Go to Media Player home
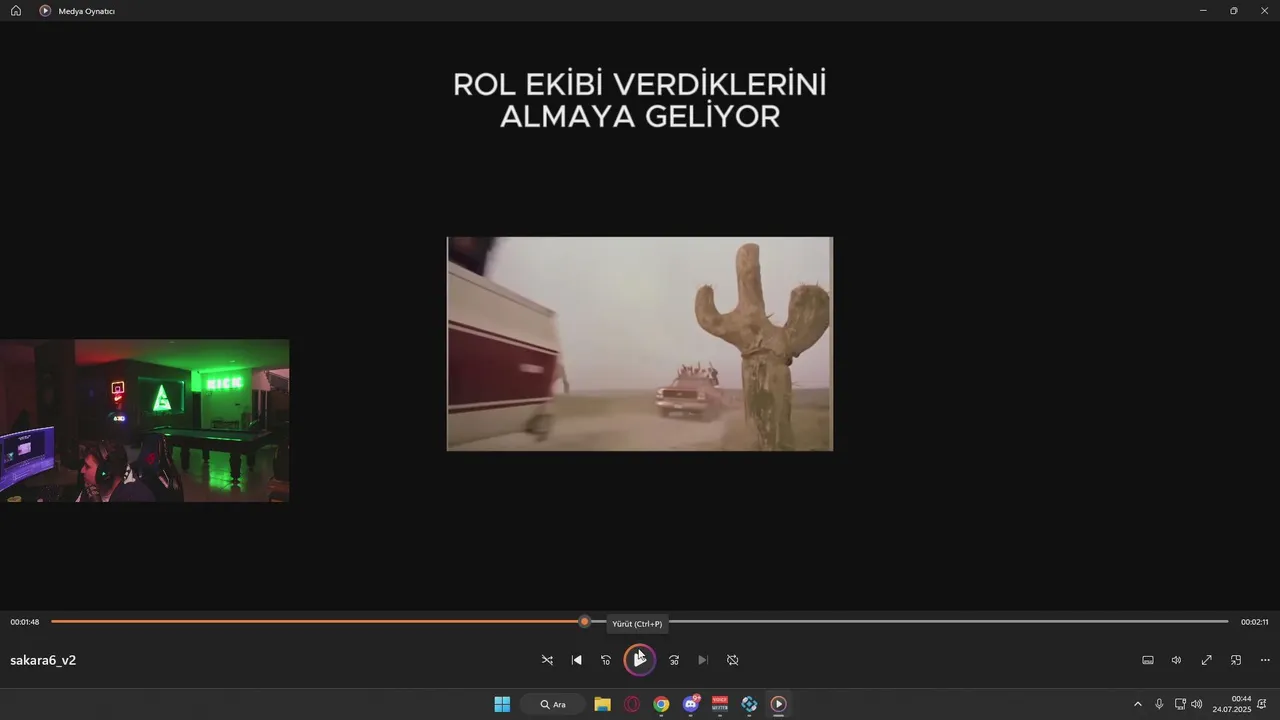 point(15,10)
